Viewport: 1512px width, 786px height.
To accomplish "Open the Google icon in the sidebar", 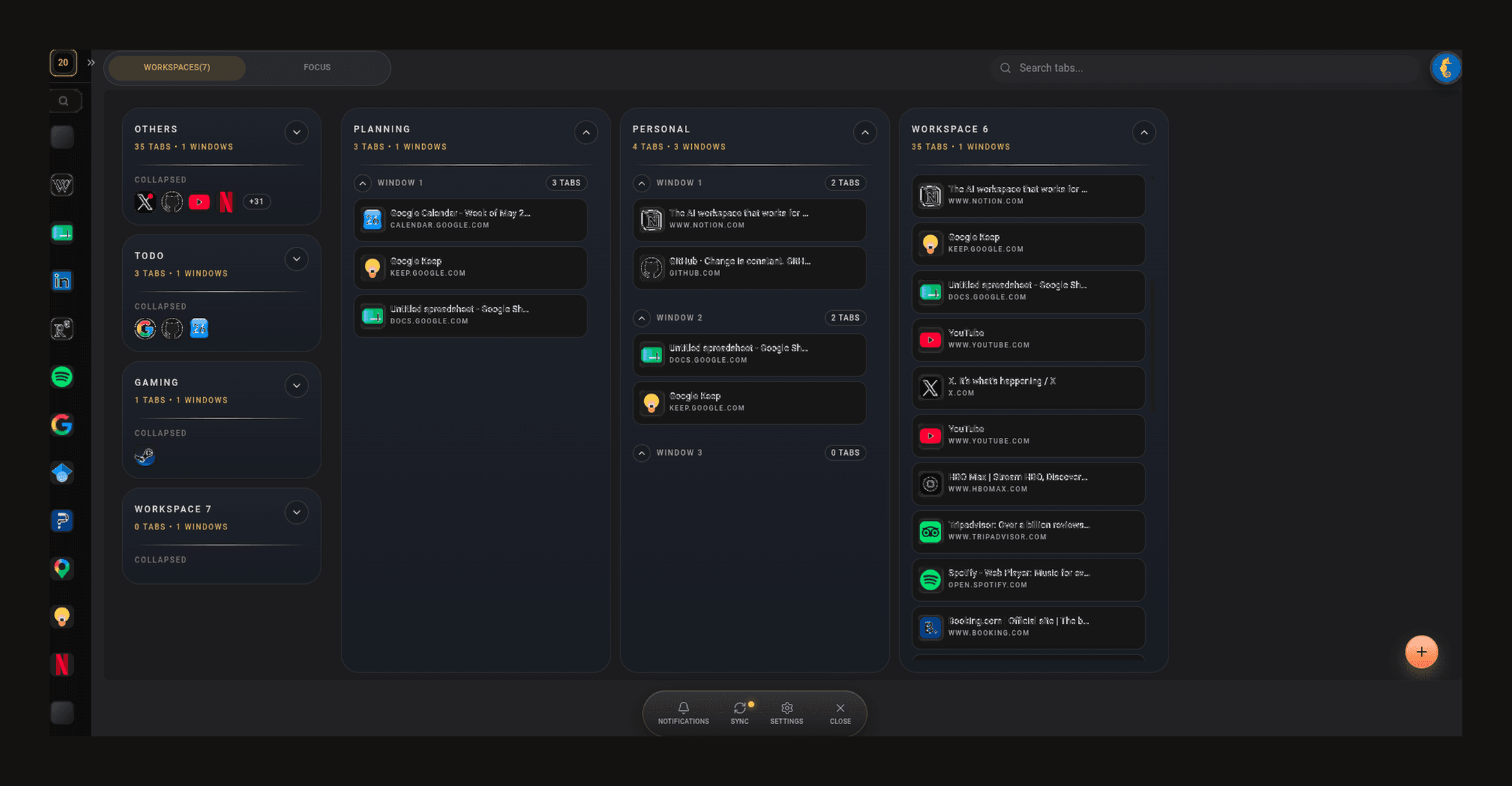I will click(62, 425).
